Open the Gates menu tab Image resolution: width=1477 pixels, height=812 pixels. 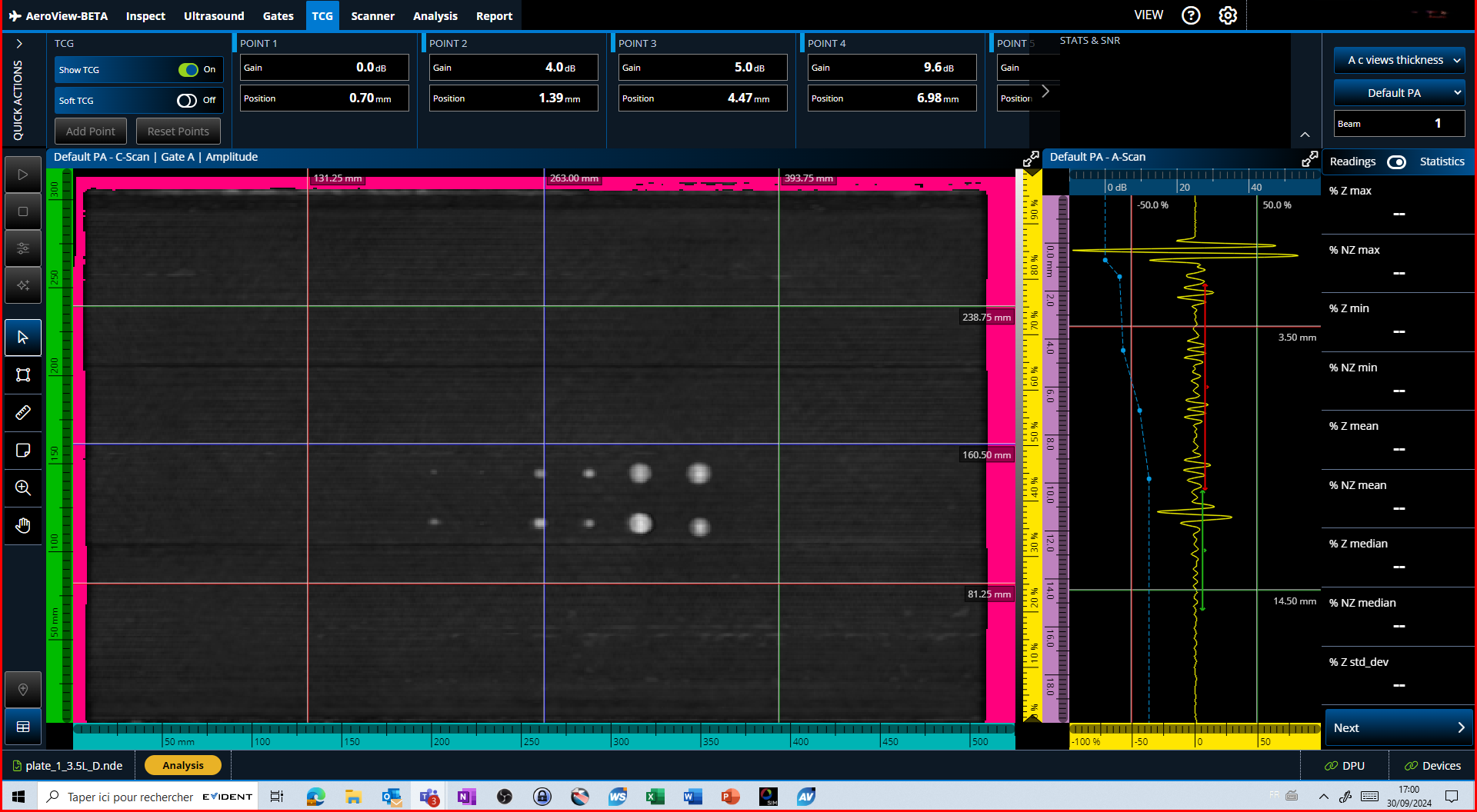tap(278, 16)
